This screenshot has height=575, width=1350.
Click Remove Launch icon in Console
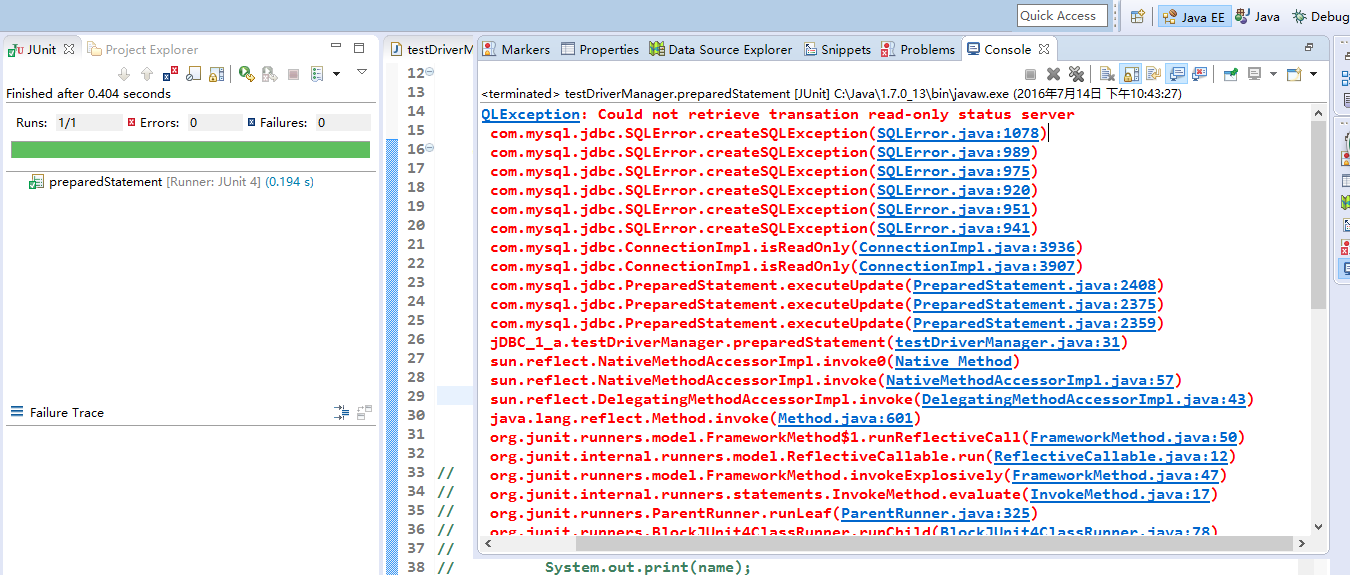pyautogui.click(x=1053, y=74)
